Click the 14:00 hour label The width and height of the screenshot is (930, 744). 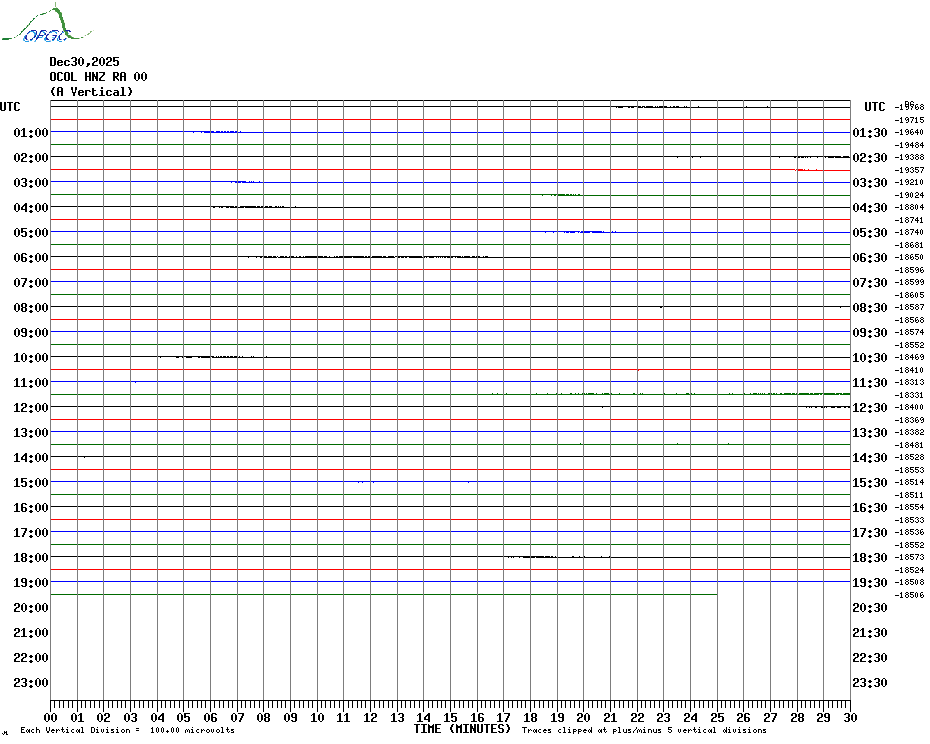click(31, 457)
